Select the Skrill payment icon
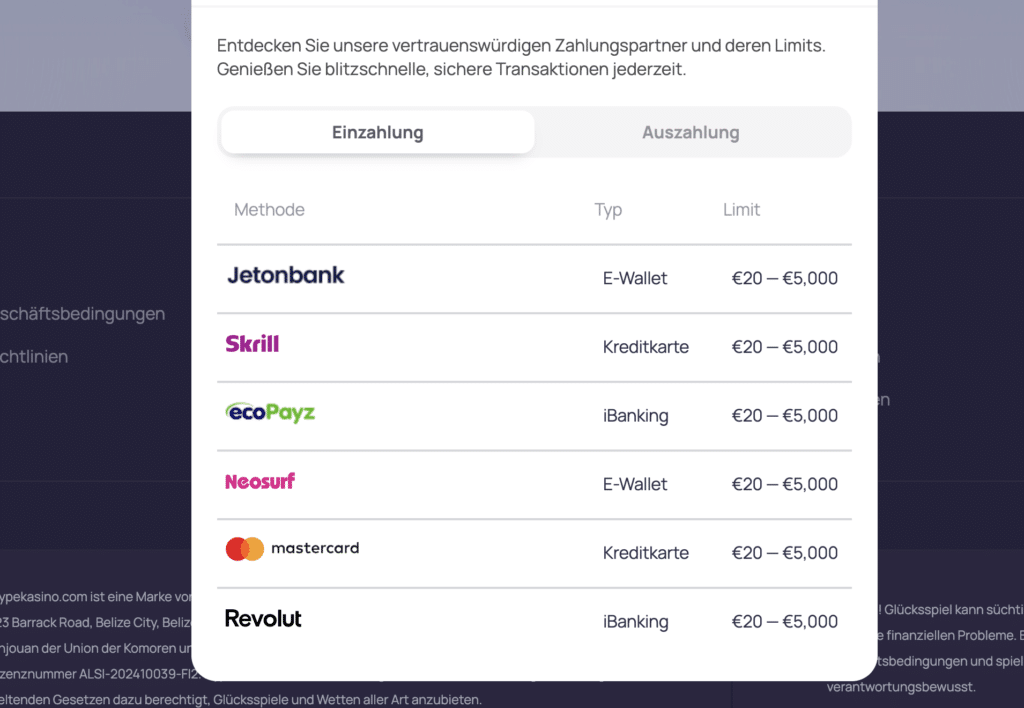This screenshot has width=1024, height=708. [x=252, y=344]
